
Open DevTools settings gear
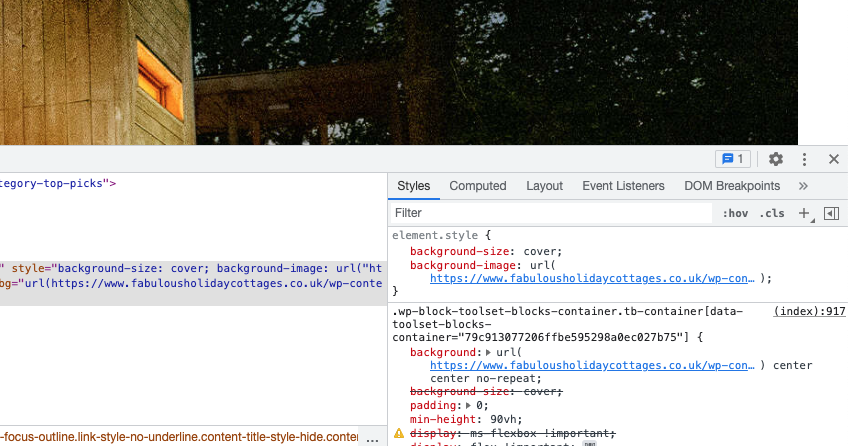(776, 159)
